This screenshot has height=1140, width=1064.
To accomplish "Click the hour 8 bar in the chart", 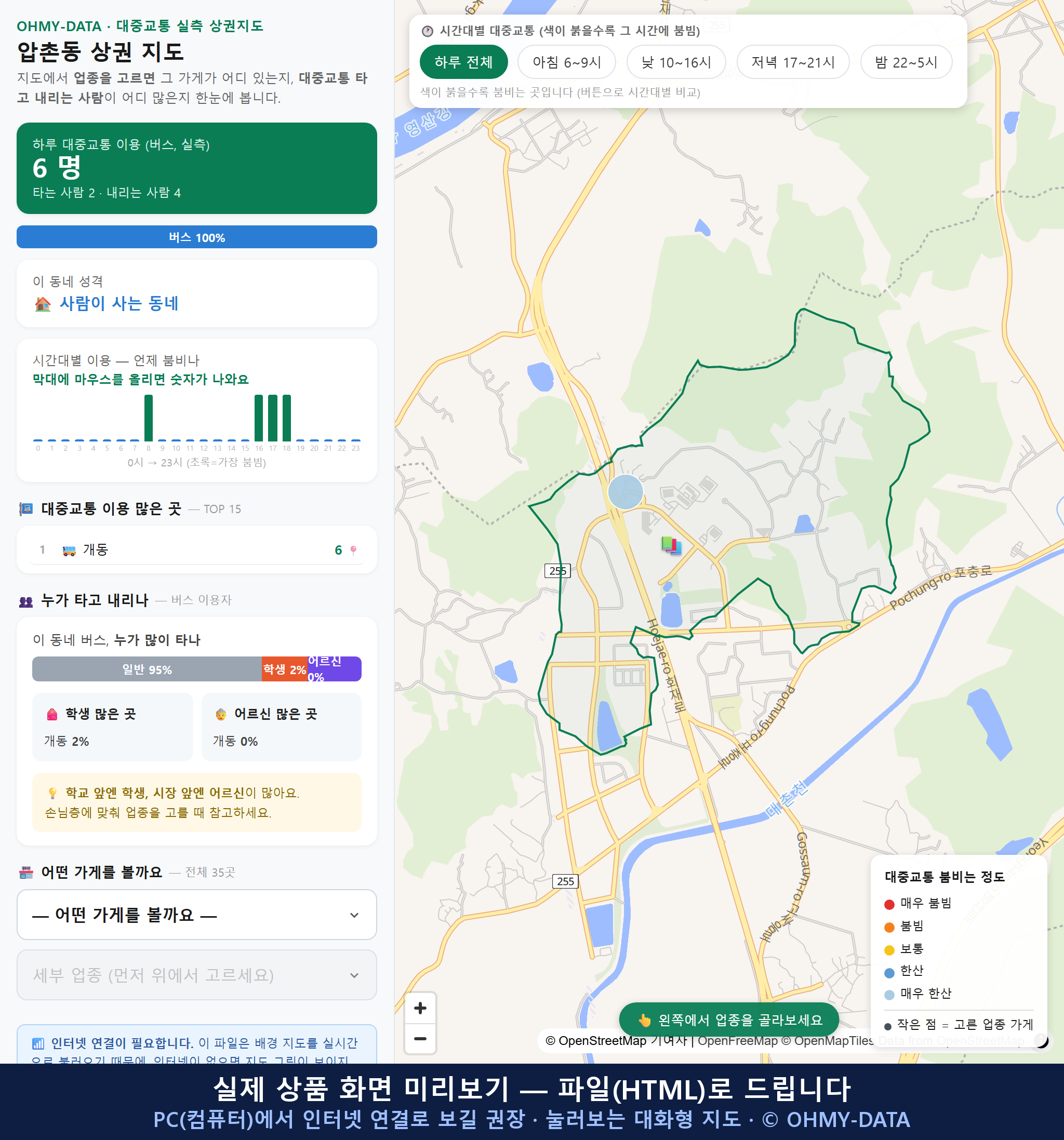I will click(149, 418).
